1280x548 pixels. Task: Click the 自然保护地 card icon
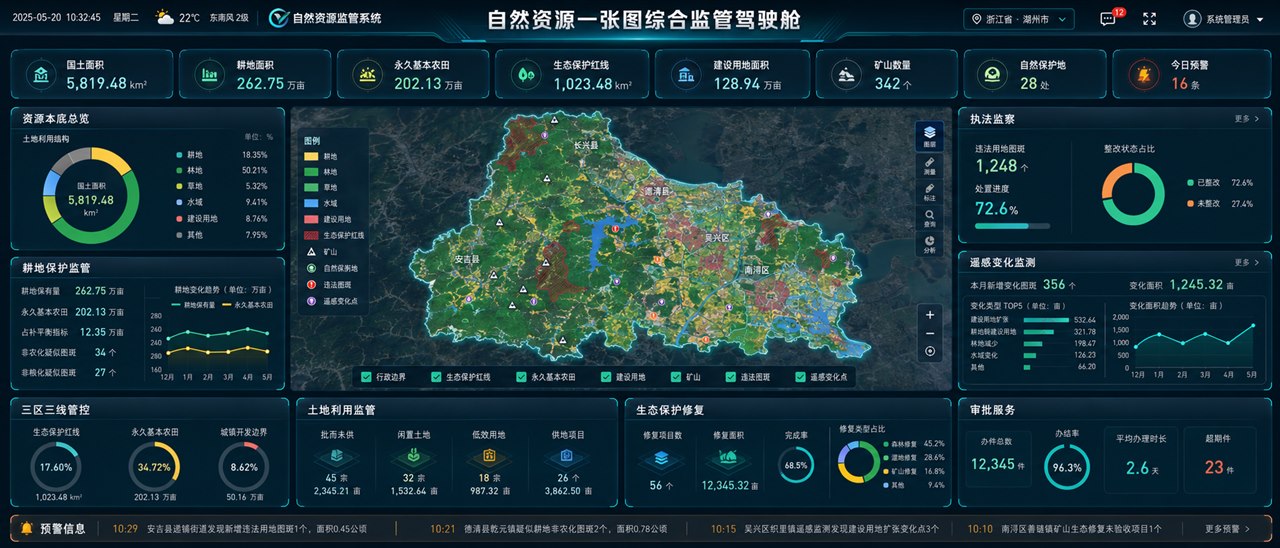coord(993,75)
